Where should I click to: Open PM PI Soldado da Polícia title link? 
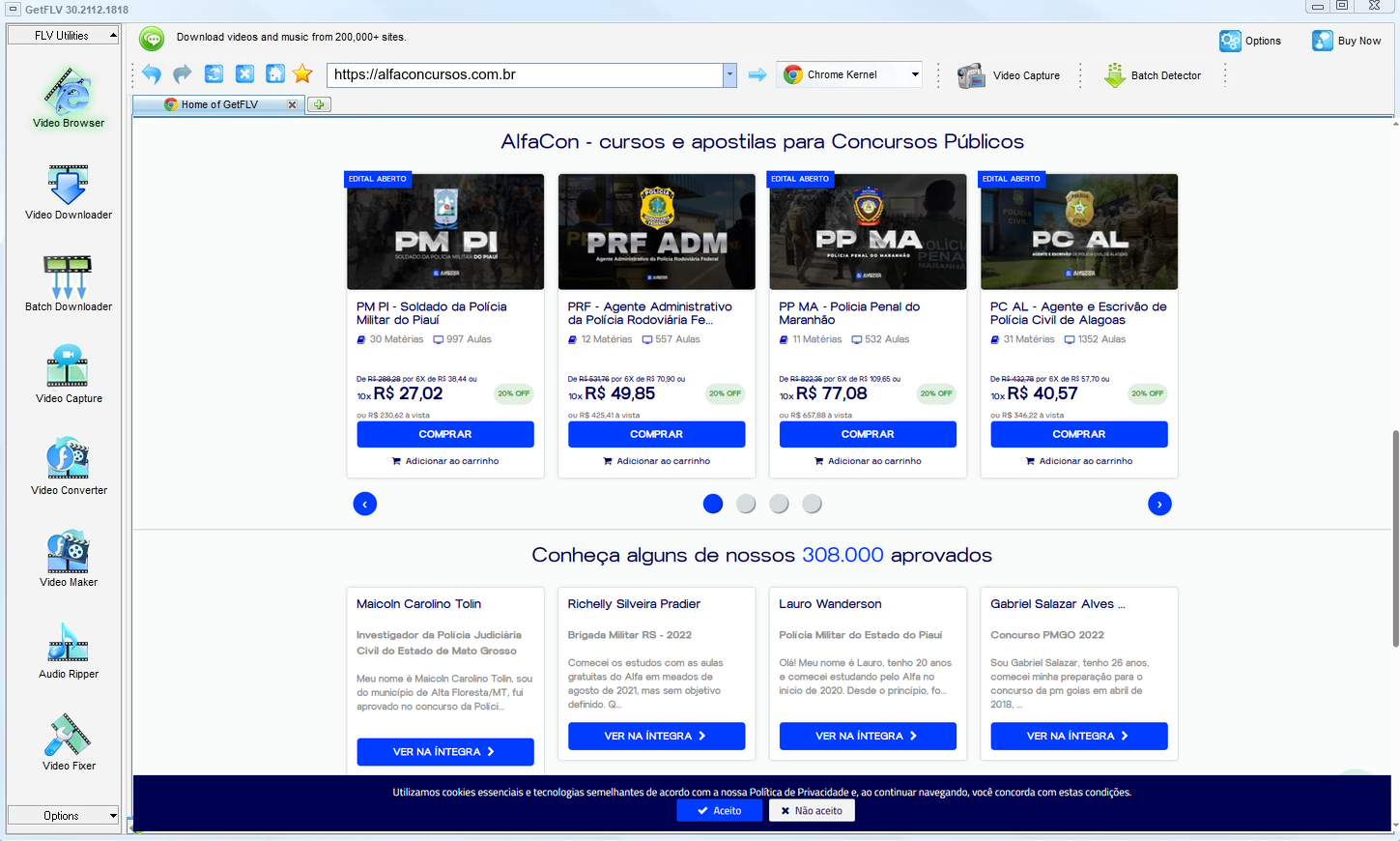pos(432,313)
